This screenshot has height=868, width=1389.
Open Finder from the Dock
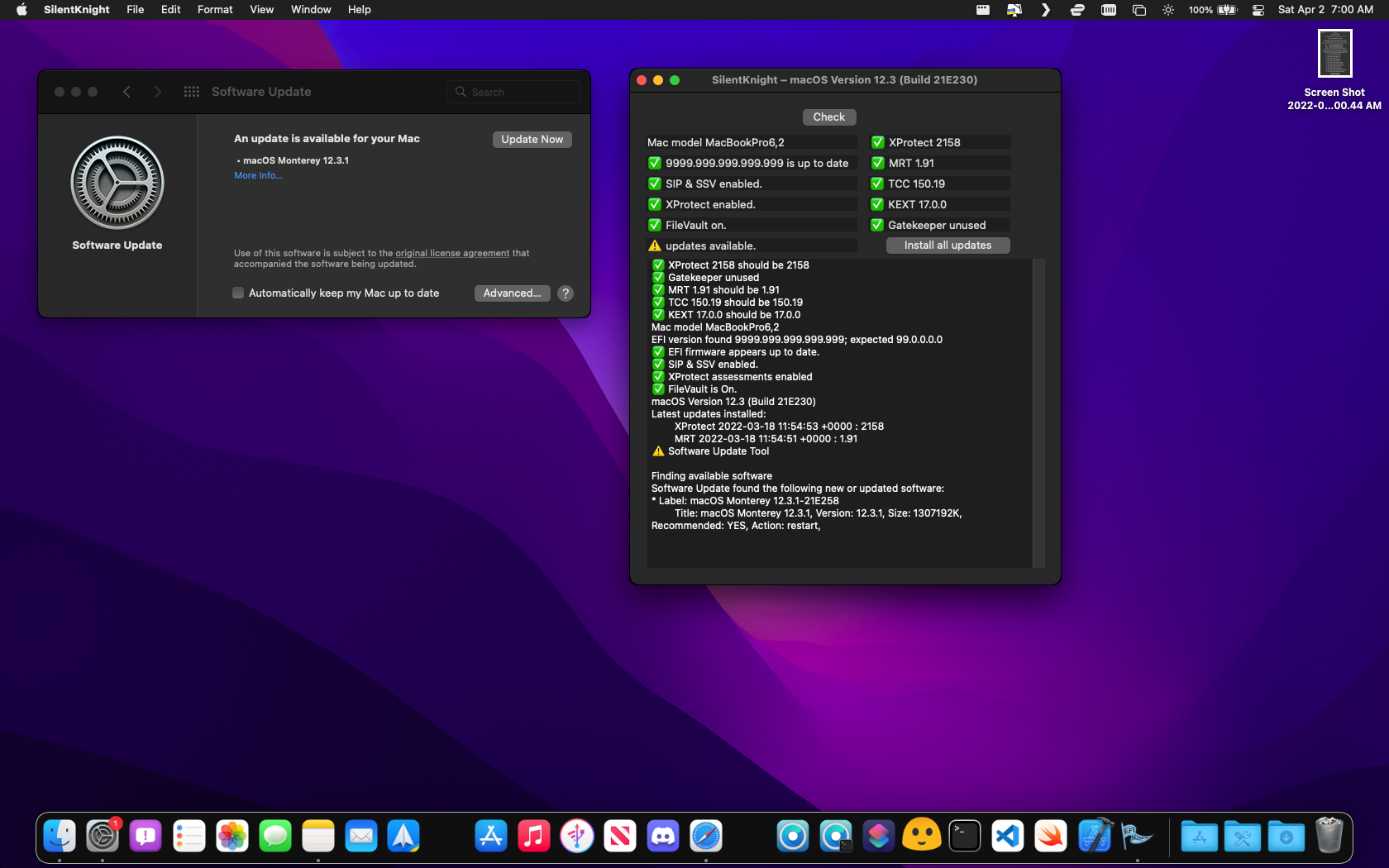(x=60, y=837)
